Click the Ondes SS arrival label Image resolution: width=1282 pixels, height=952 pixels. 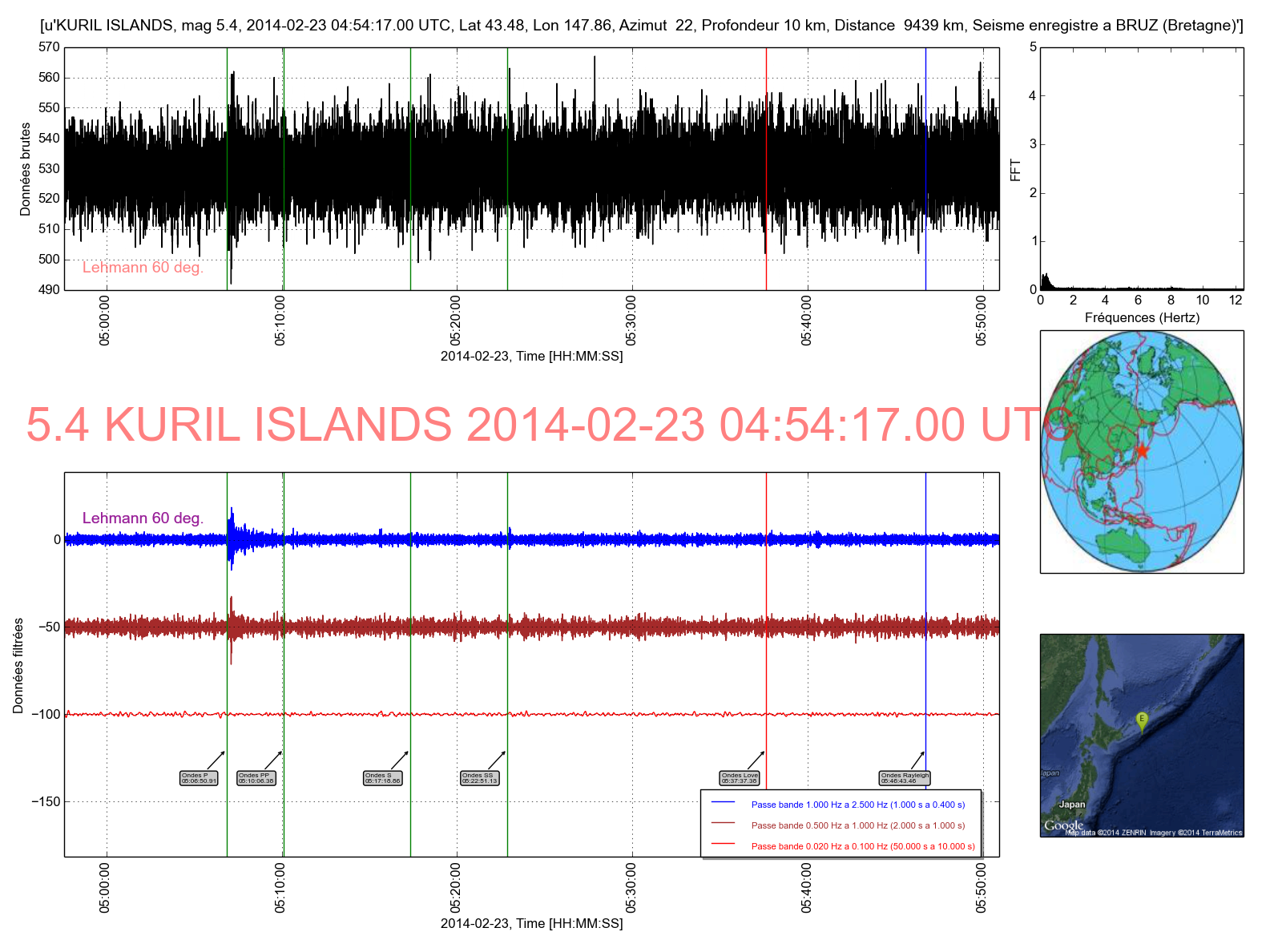(479, 778)
